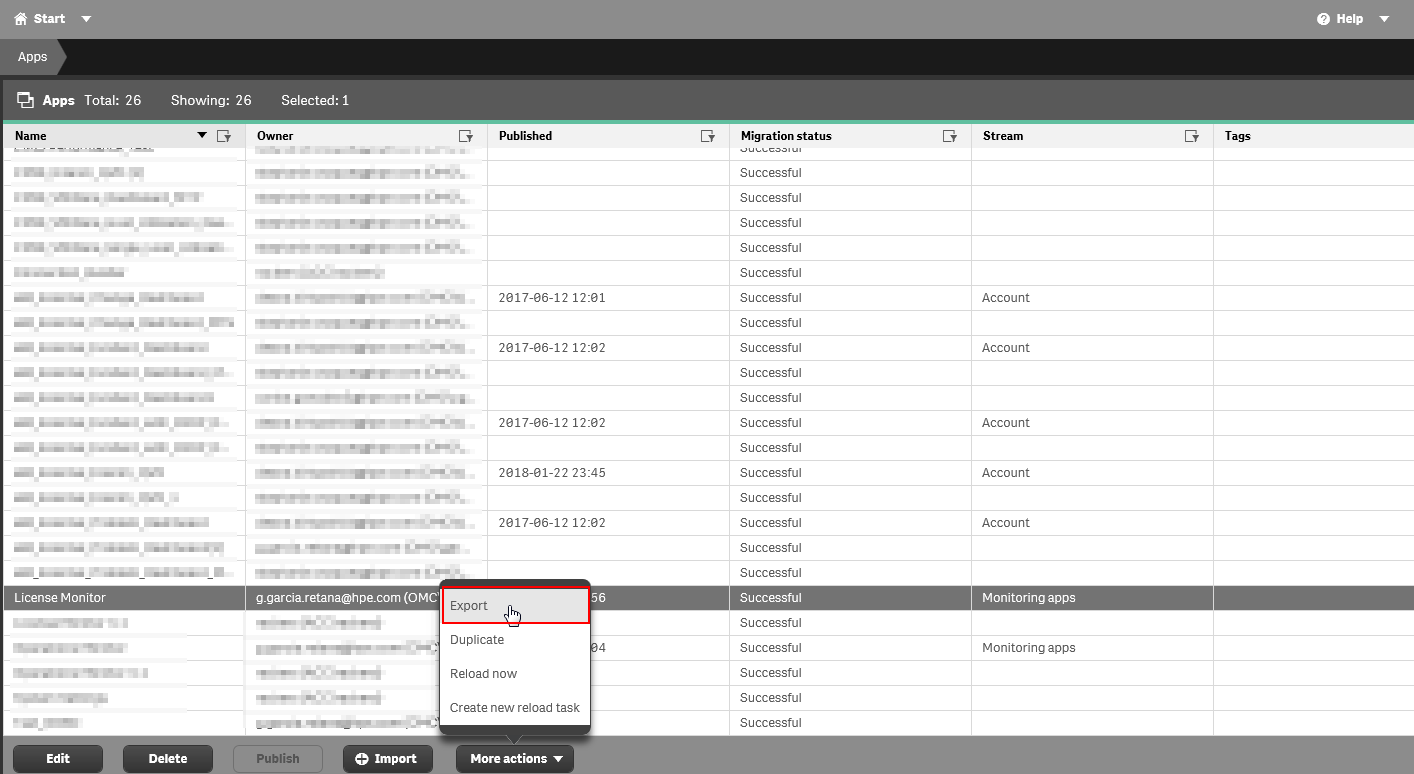This screenshot has height=774, width=1414.
Task: Click Account stream in the 2018-01-22 row
Action: (x=1006, y=473)
